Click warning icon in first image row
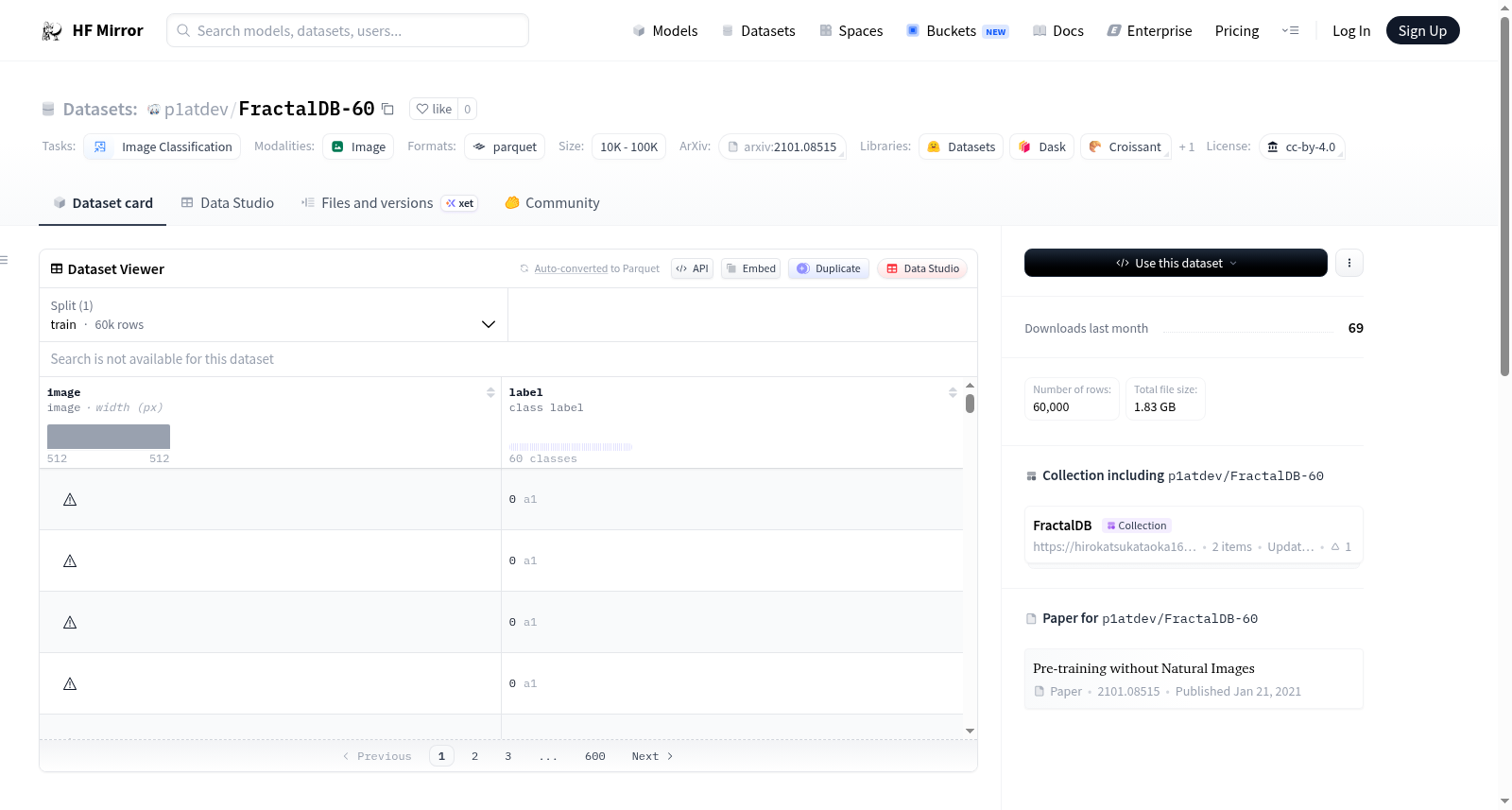 (x=70, y=500)
